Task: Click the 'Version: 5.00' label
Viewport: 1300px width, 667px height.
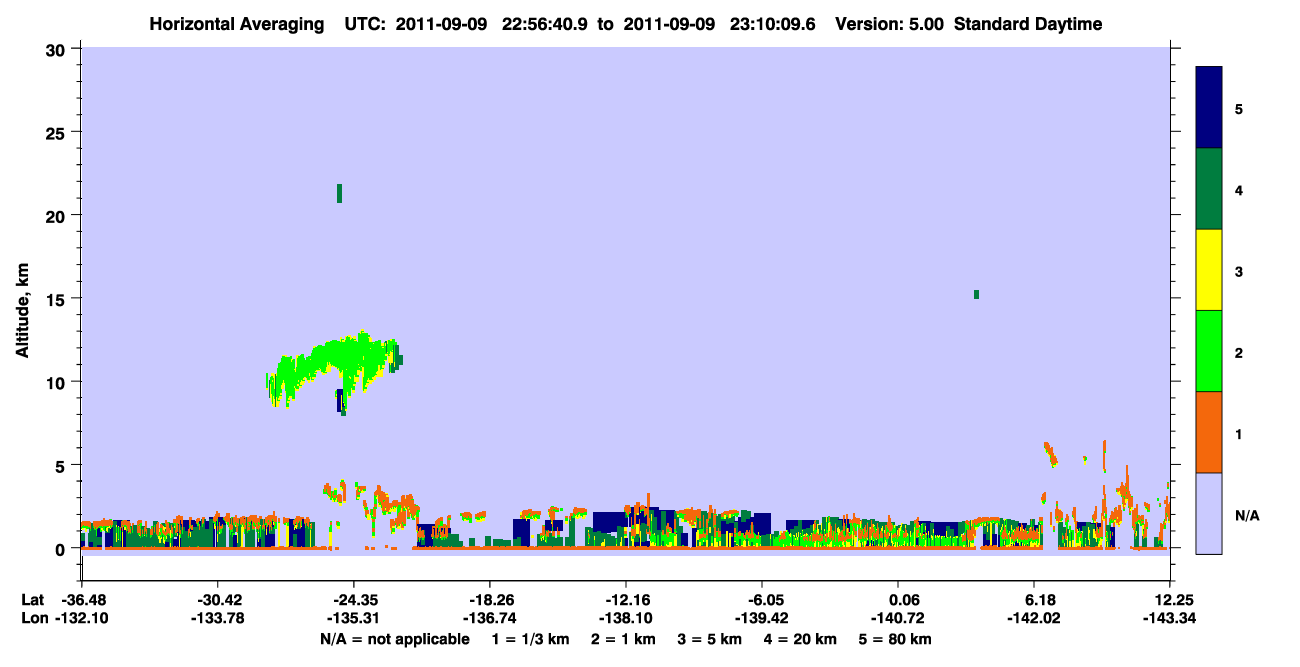Action: coord(891,24)
